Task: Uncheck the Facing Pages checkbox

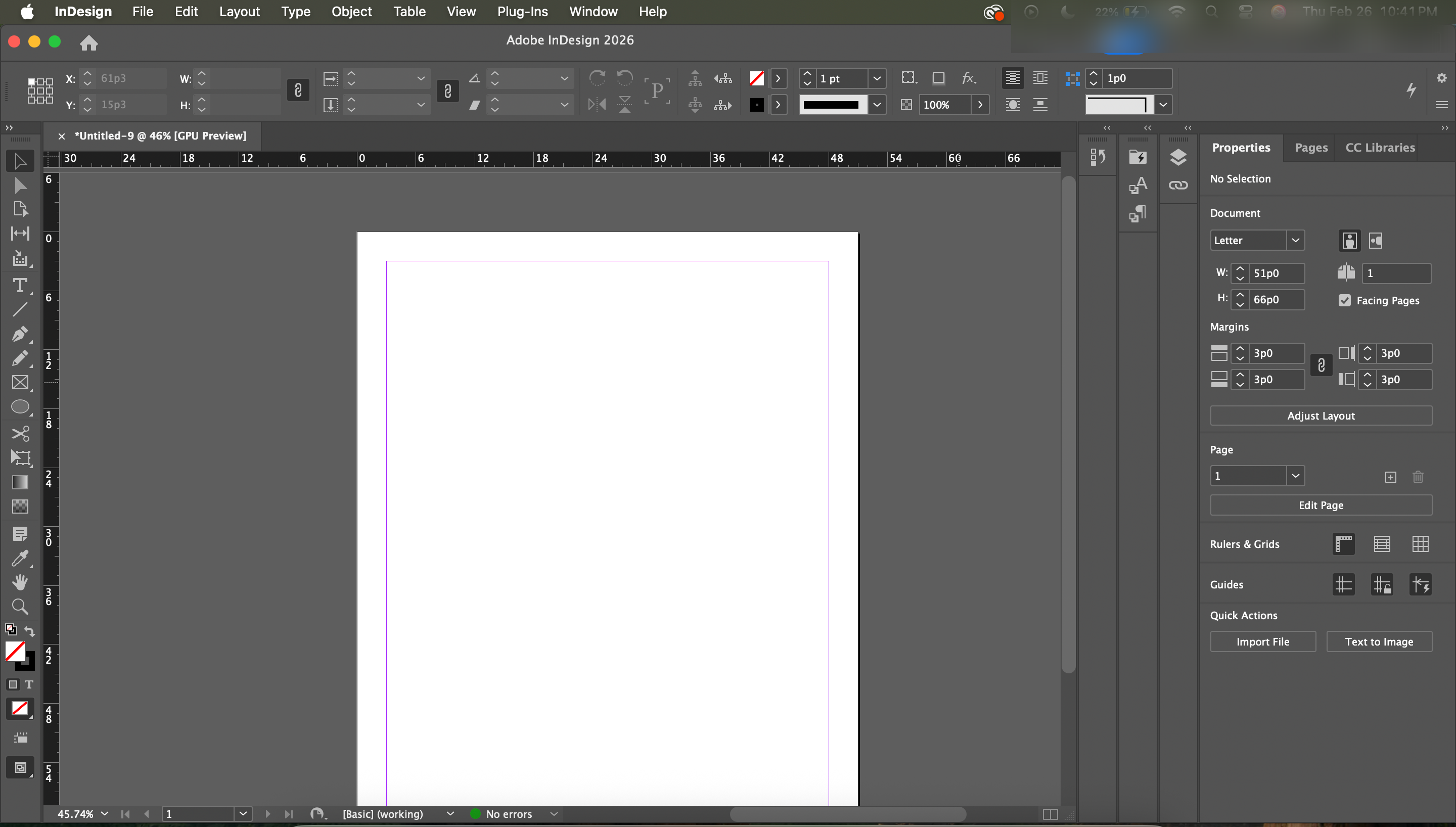Action: point(1345,300)
